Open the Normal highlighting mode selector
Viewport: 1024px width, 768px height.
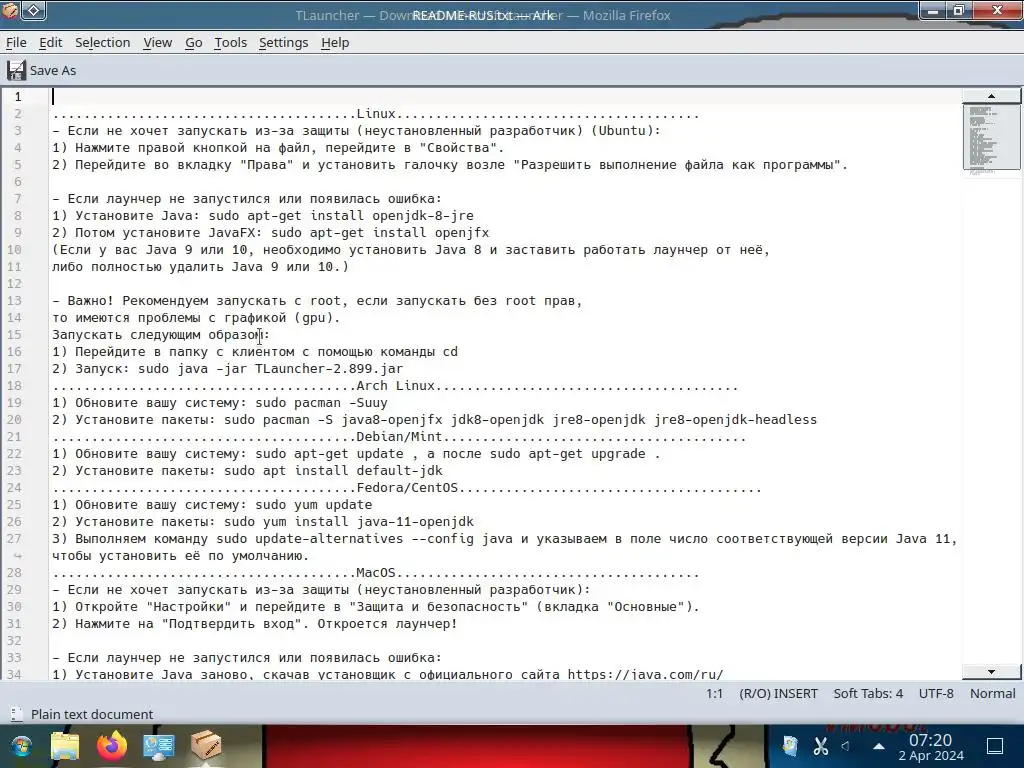pos(992,694)
